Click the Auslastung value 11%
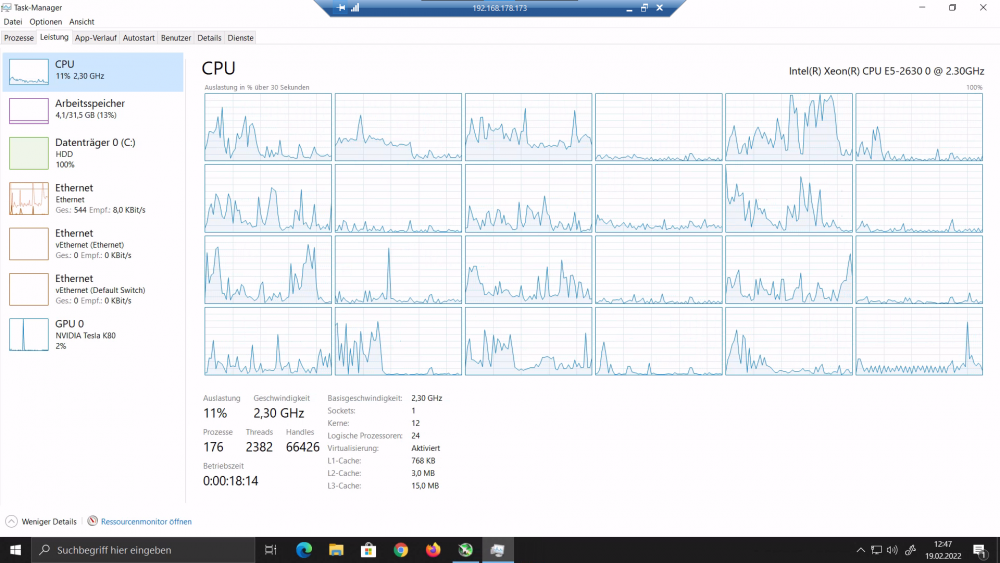Viewport: 1000px width, 563px height. (215, 413)
